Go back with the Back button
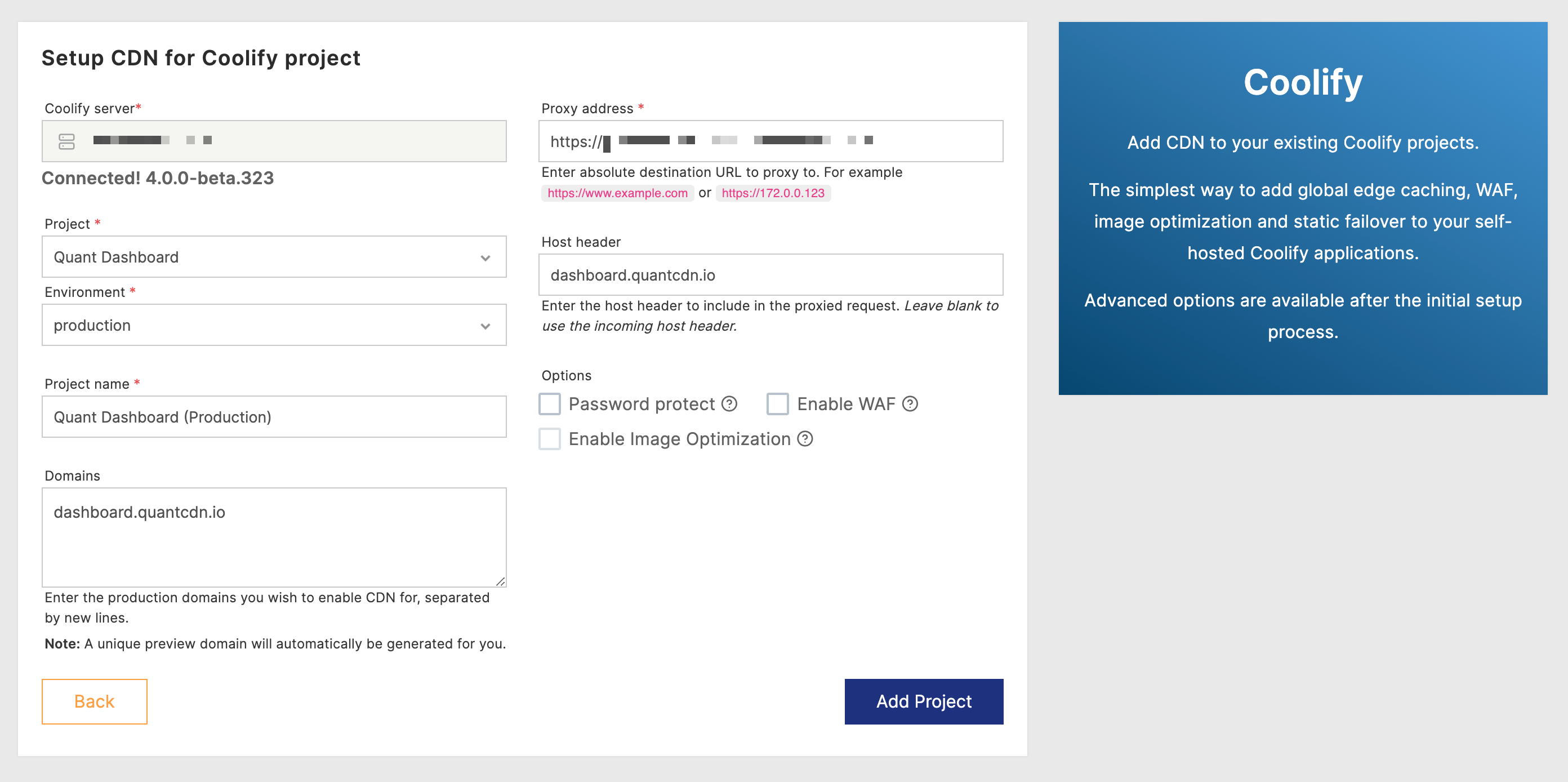 point(95,701)
